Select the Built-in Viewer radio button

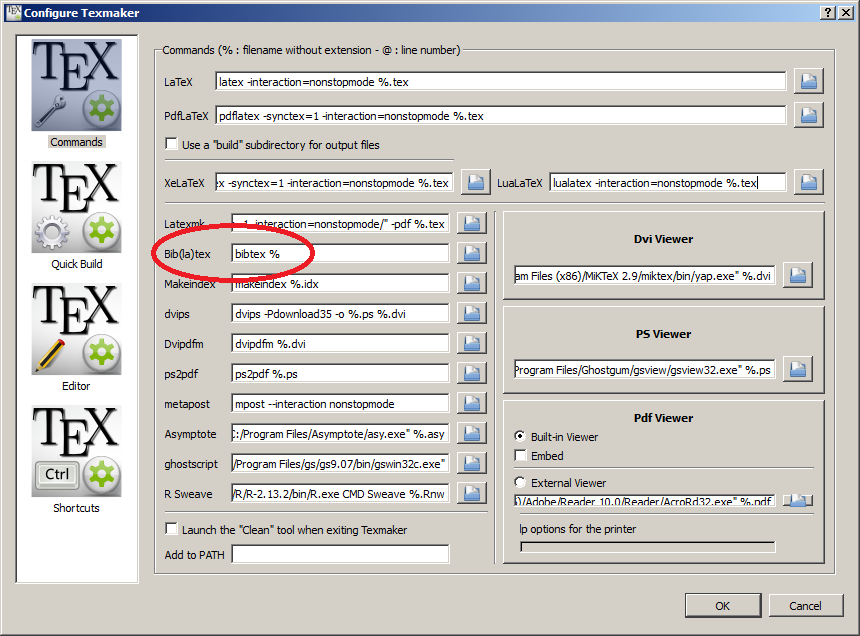pyautogui.click(x=522, y=436)
